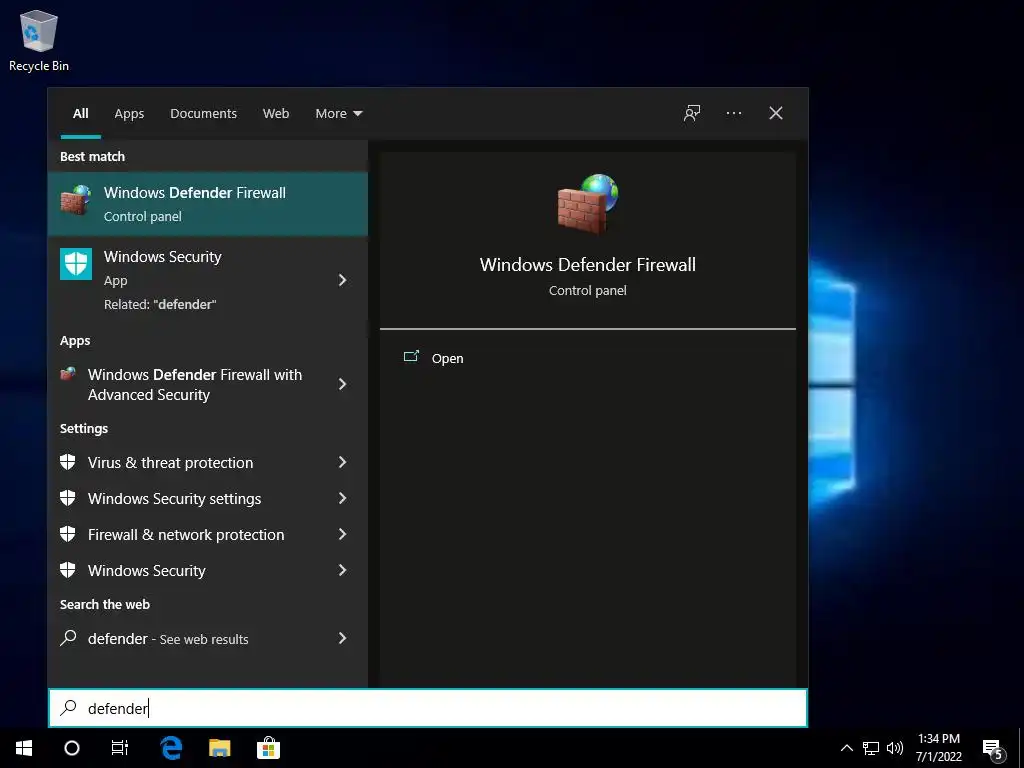
Task: Switch to the Apps search tab
Action: pyautogui.click(x=129, y=114)
